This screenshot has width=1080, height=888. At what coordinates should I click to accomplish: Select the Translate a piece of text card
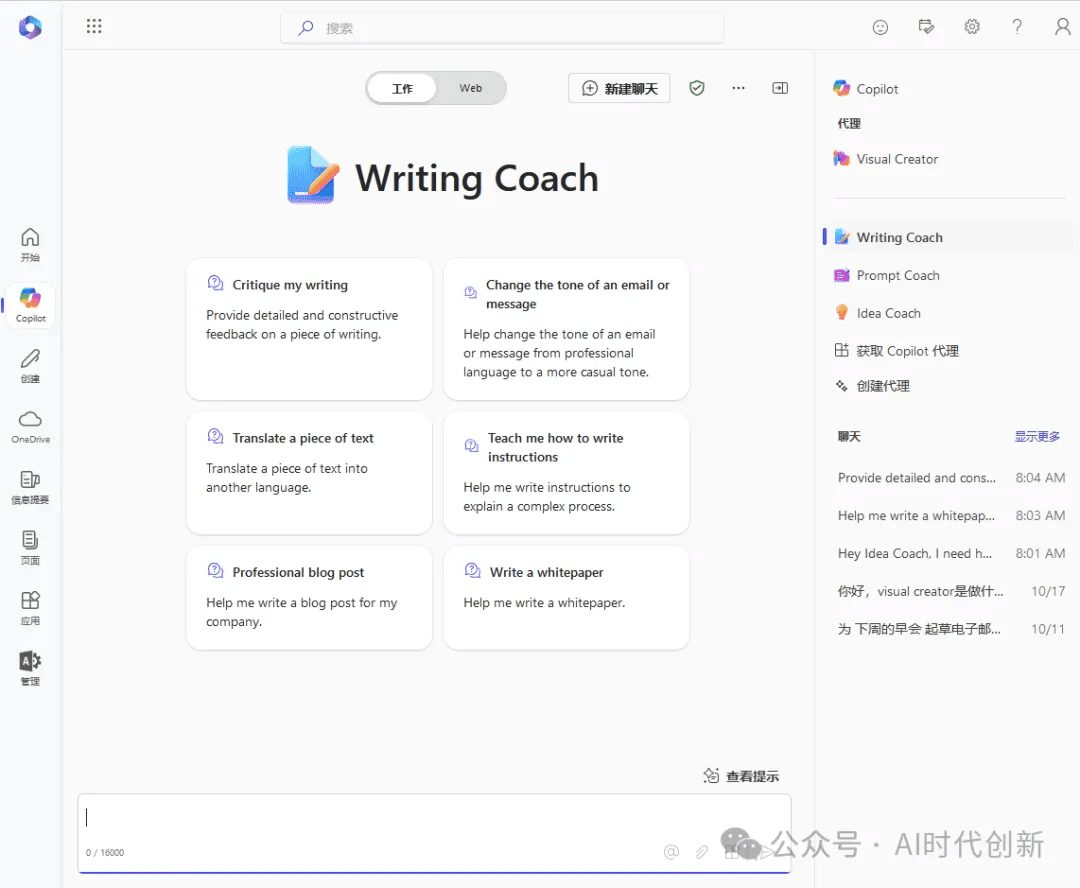click(x=309, y=473)
